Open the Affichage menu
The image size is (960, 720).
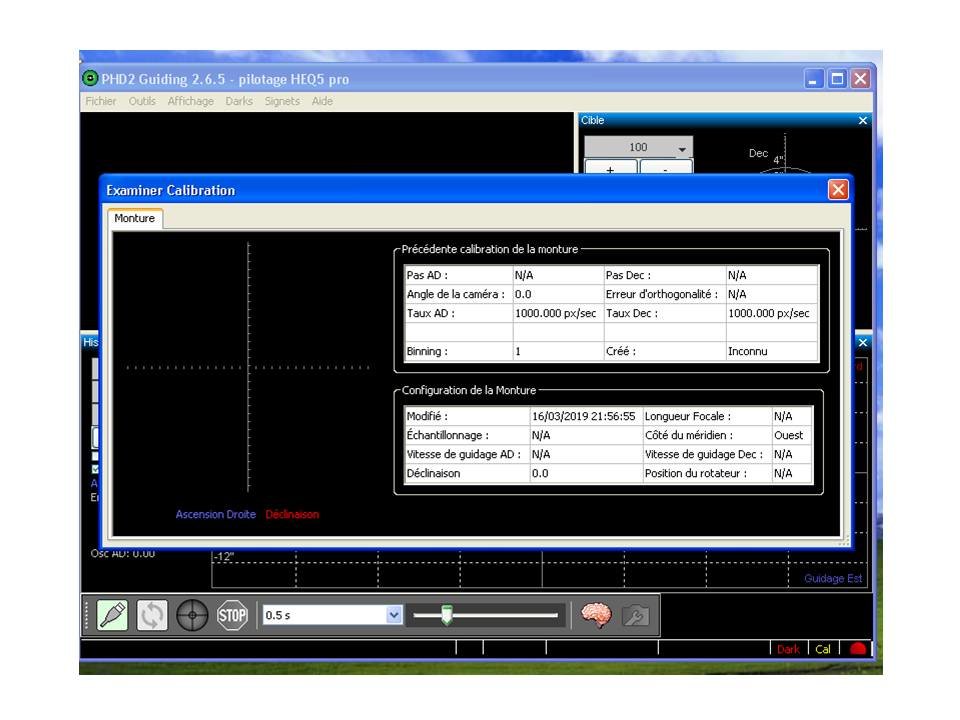point(190,101)
